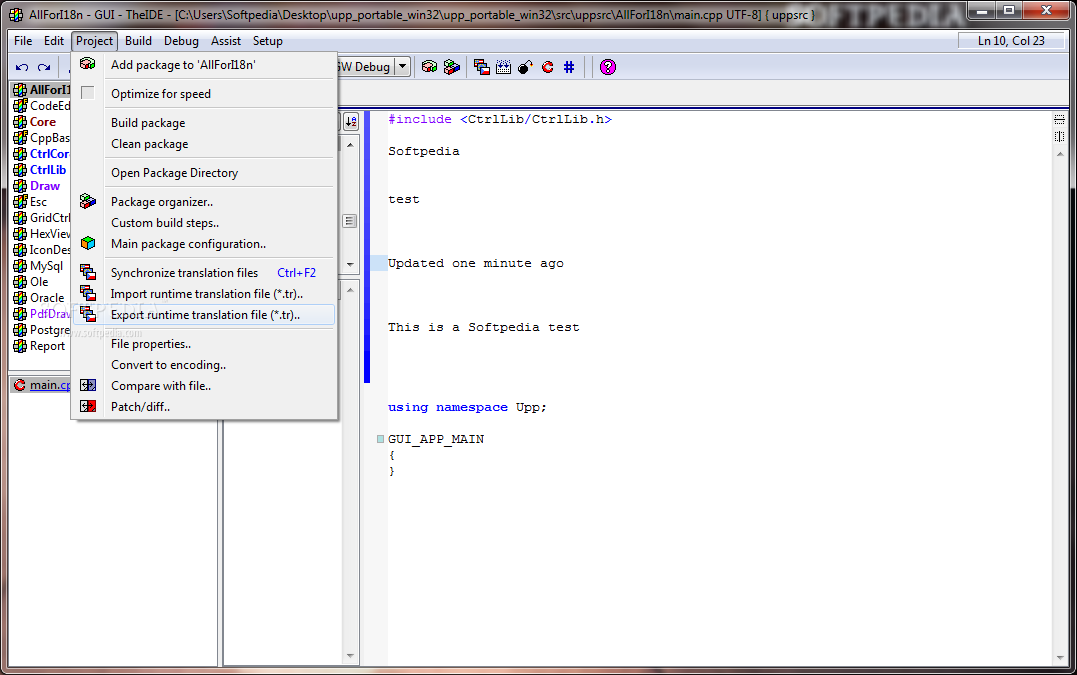This screenshot has width=1077, height=675.
Task: Choose Build package
Action: pyautogui.click(x=204, y=122)
